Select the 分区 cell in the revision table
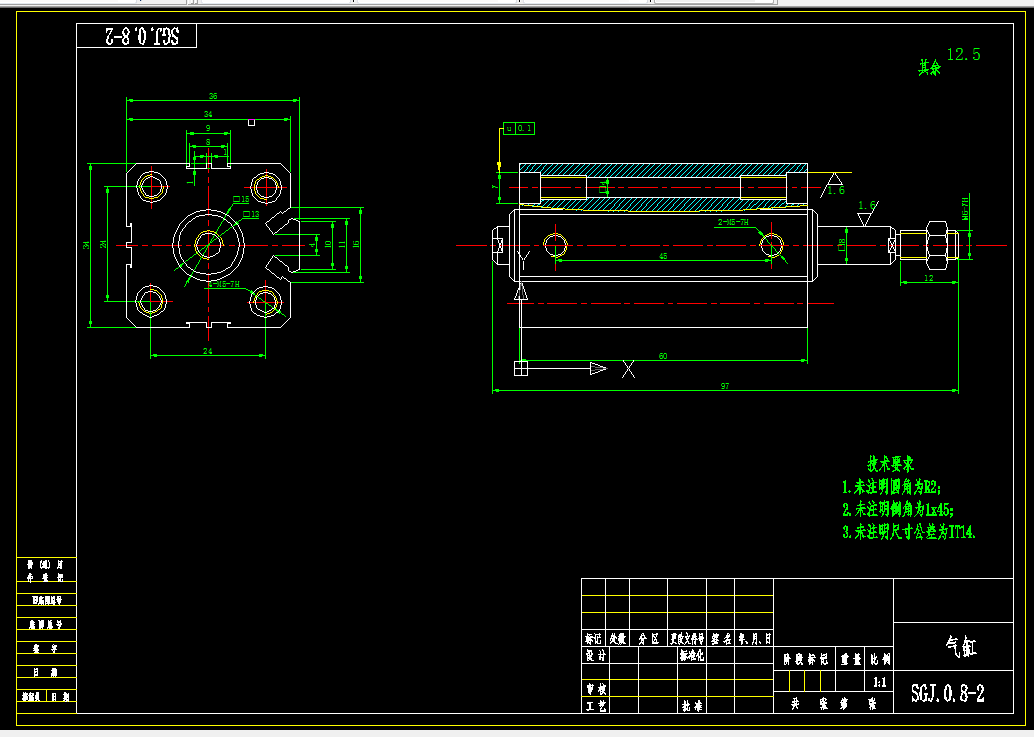The width and height of the screenshot is (1034, 737). pos(648,638)
